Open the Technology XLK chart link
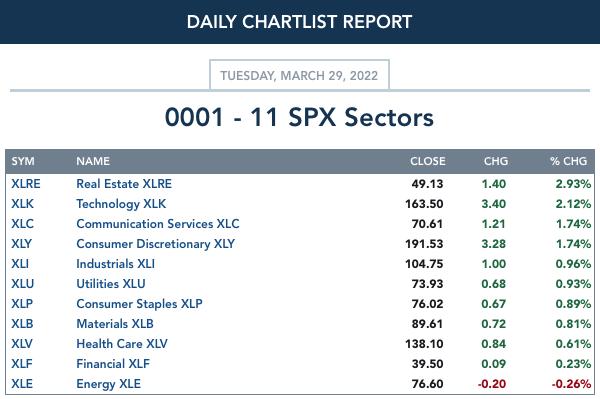Screen dimensions: 600x399 point(121,204)
